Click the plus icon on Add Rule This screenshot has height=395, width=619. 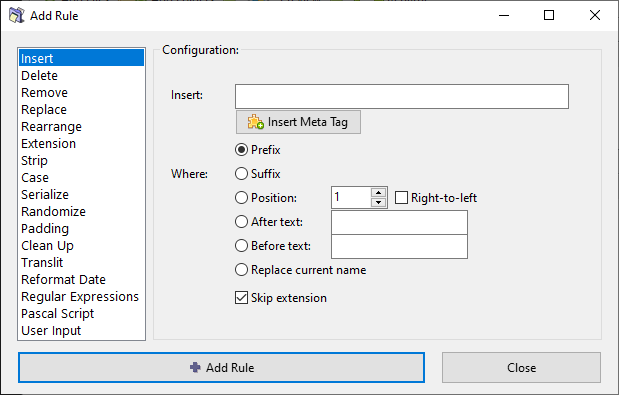(195, 367)
